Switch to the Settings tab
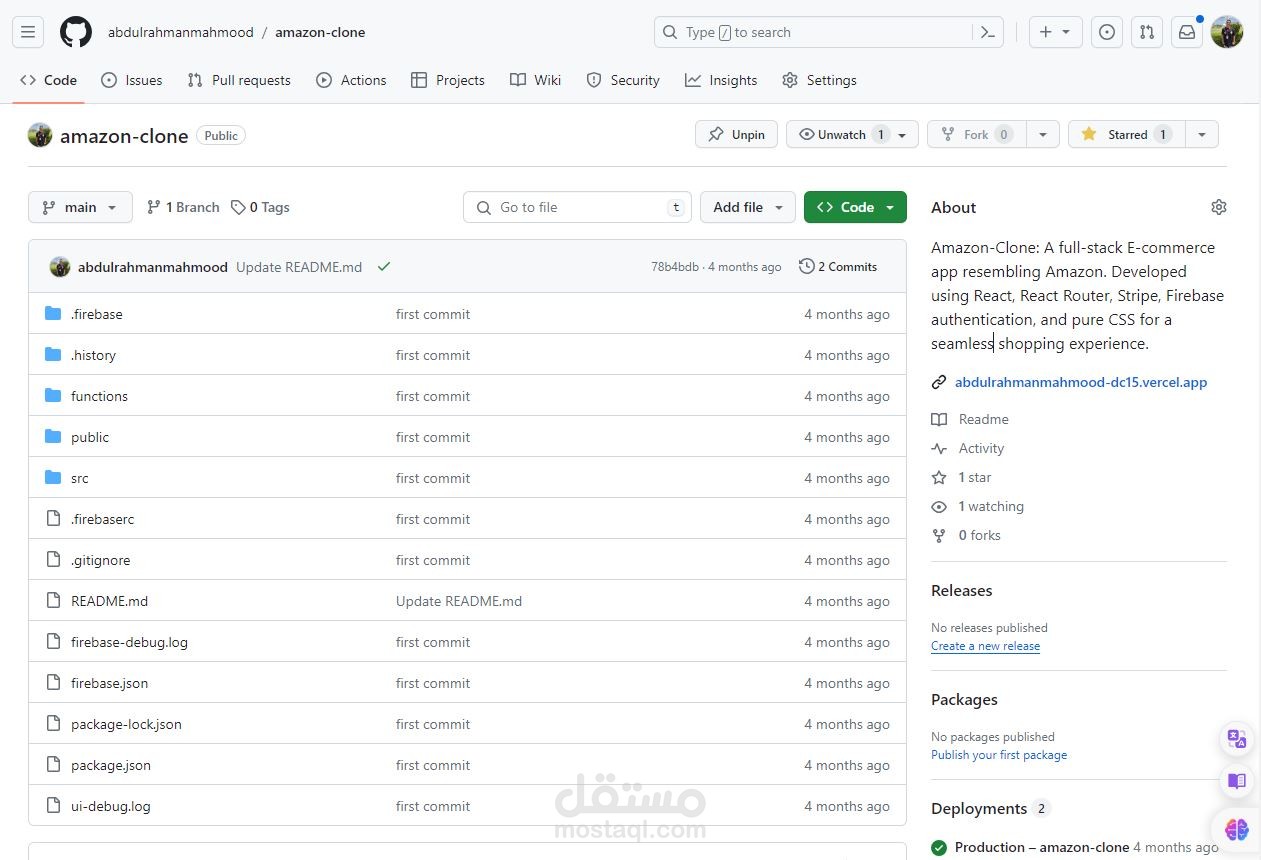 [820, 80]
